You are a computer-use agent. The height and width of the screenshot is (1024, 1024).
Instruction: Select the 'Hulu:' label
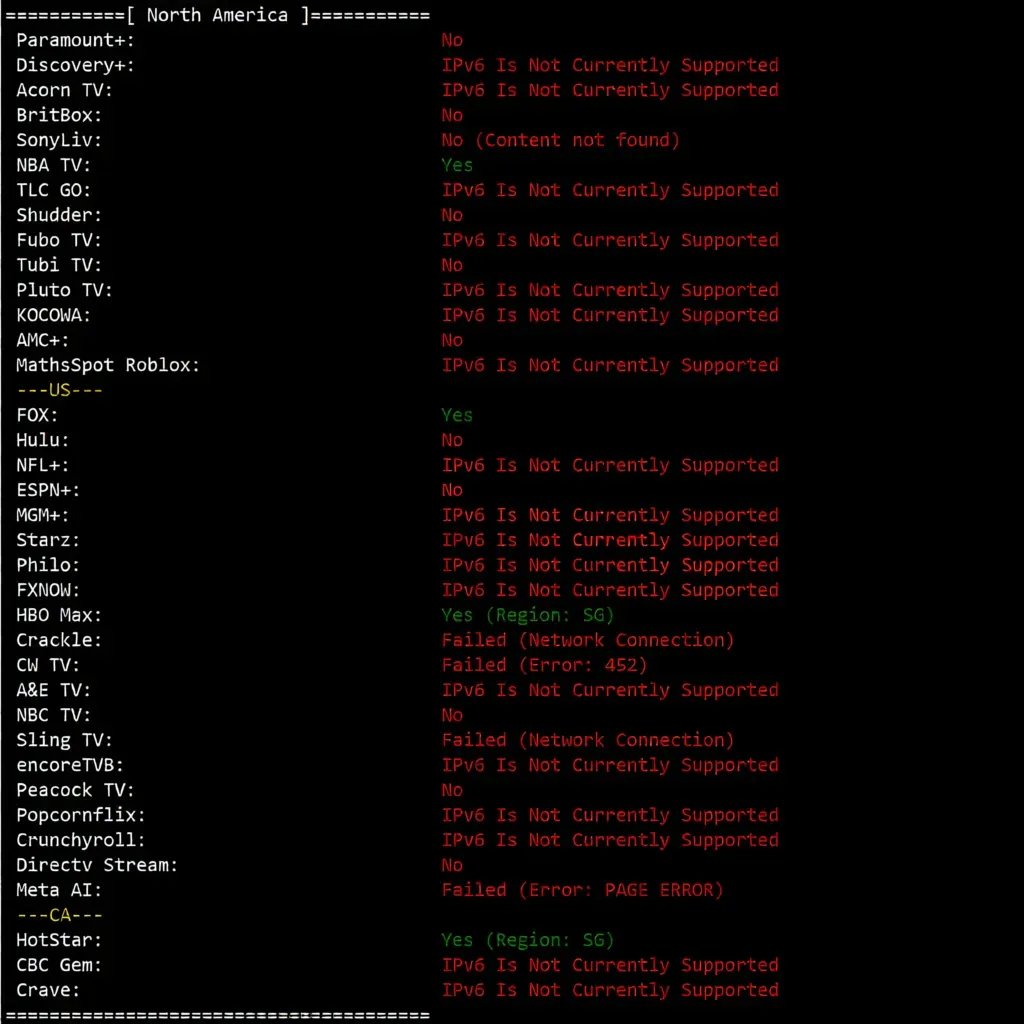42,440
